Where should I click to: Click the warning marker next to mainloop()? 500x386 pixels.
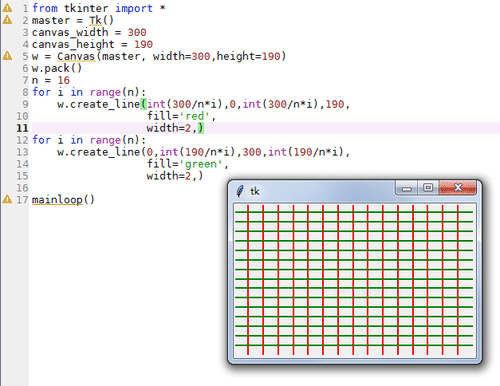click(7, 199)
